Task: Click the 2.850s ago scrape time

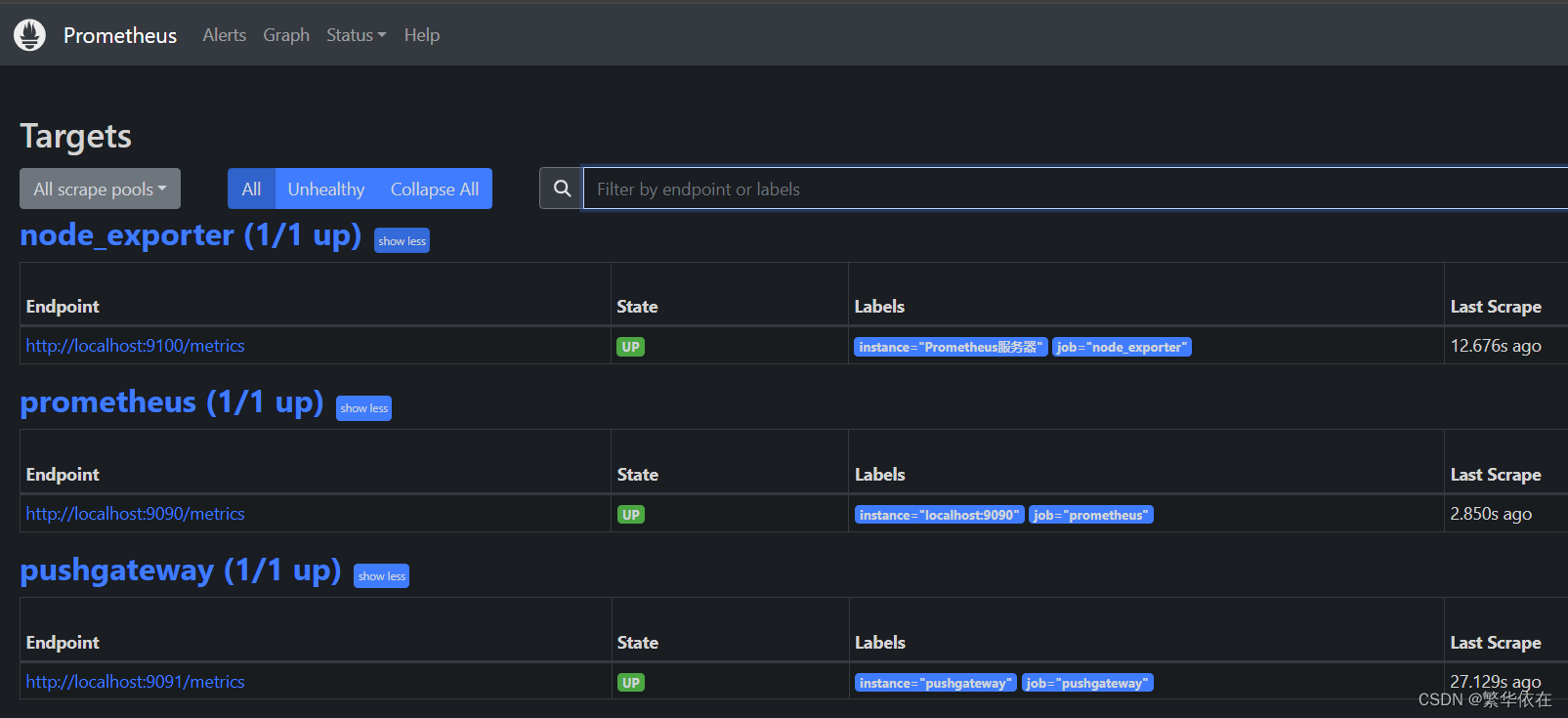Action: coord(1491,514)
